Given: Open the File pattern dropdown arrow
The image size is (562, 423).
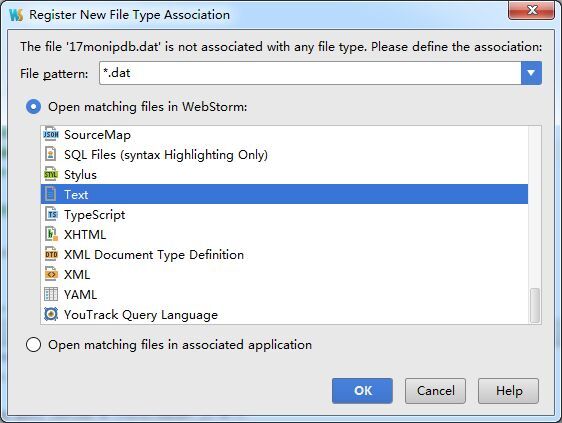Looking at the screenshot, I should pos(531,73).
